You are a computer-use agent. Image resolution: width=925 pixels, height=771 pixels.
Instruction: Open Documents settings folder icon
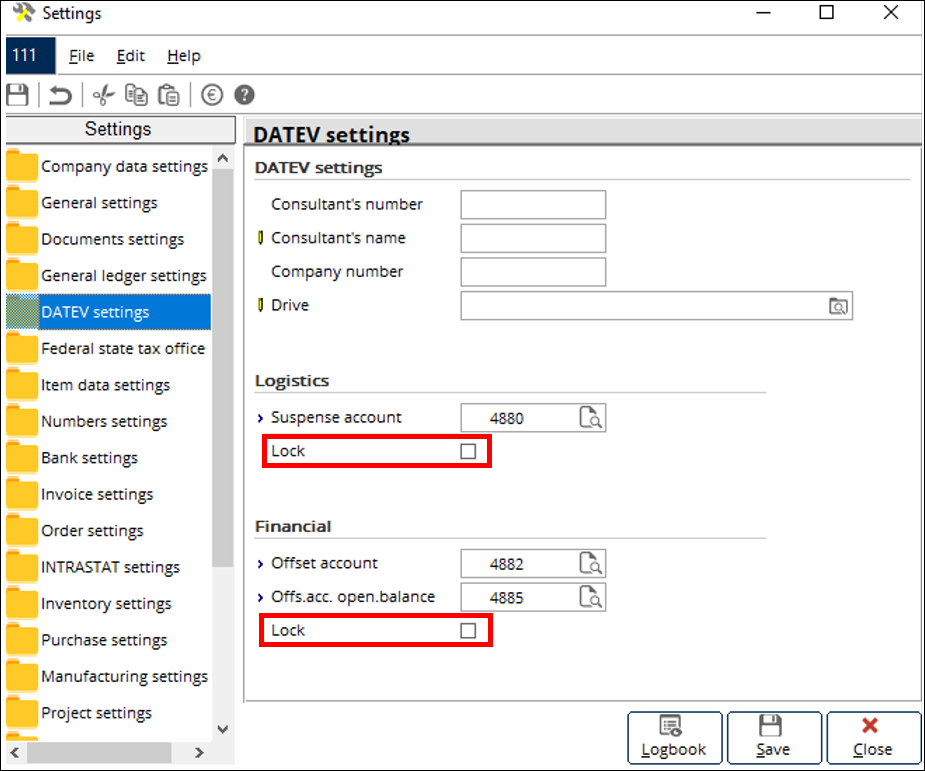pyautogui.click(x=22, y=239)
